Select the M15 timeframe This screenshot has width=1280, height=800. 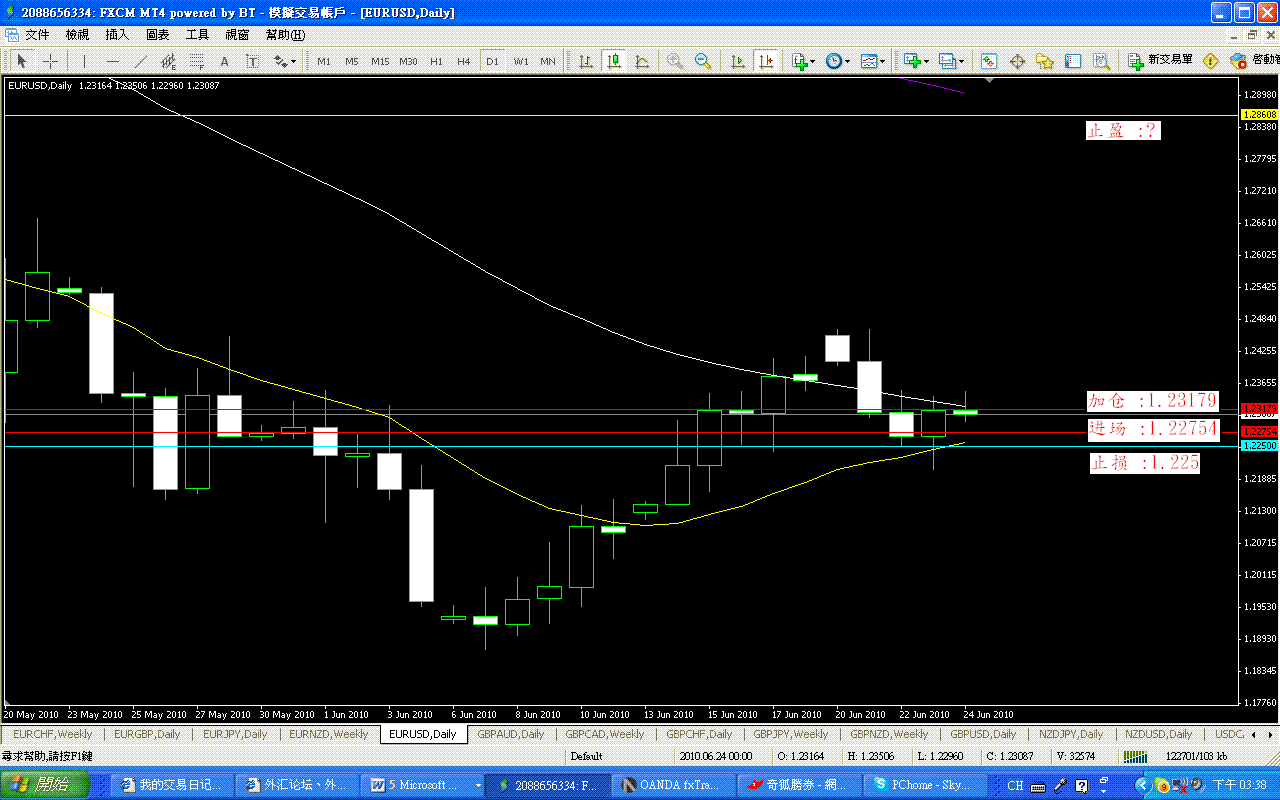[381, 61]
